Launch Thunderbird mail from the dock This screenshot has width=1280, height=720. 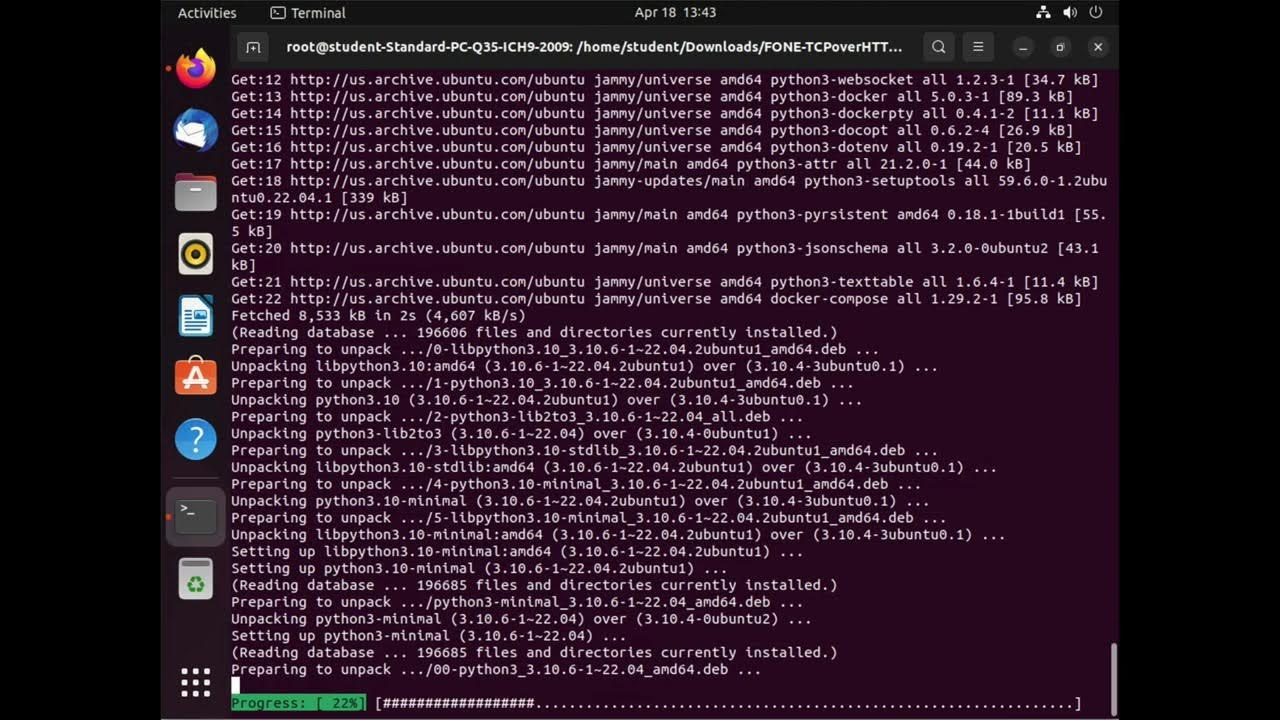pos(196,131)
